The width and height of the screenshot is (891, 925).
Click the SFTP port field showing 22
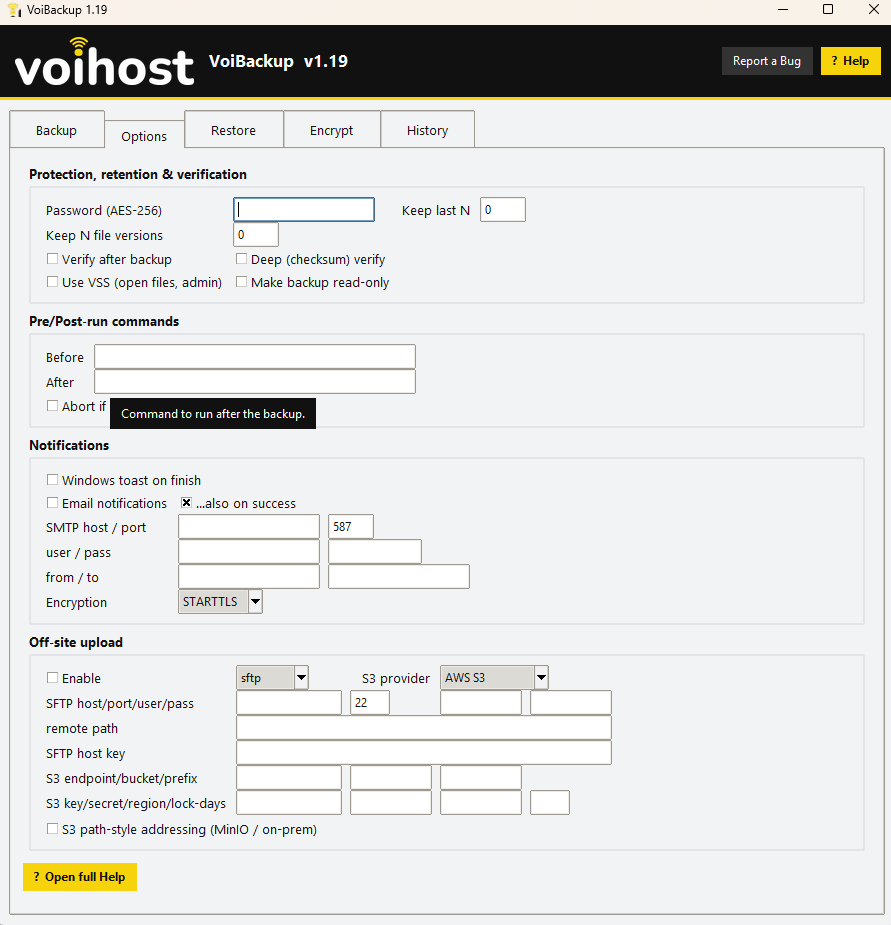tap(370, 703)
